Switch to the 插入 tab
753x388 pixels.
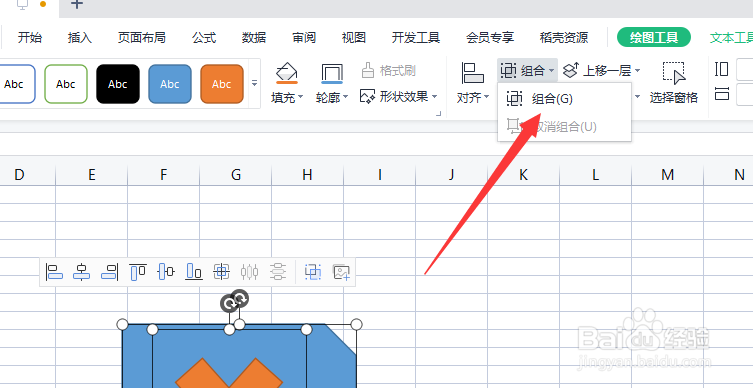pos(80,37)
